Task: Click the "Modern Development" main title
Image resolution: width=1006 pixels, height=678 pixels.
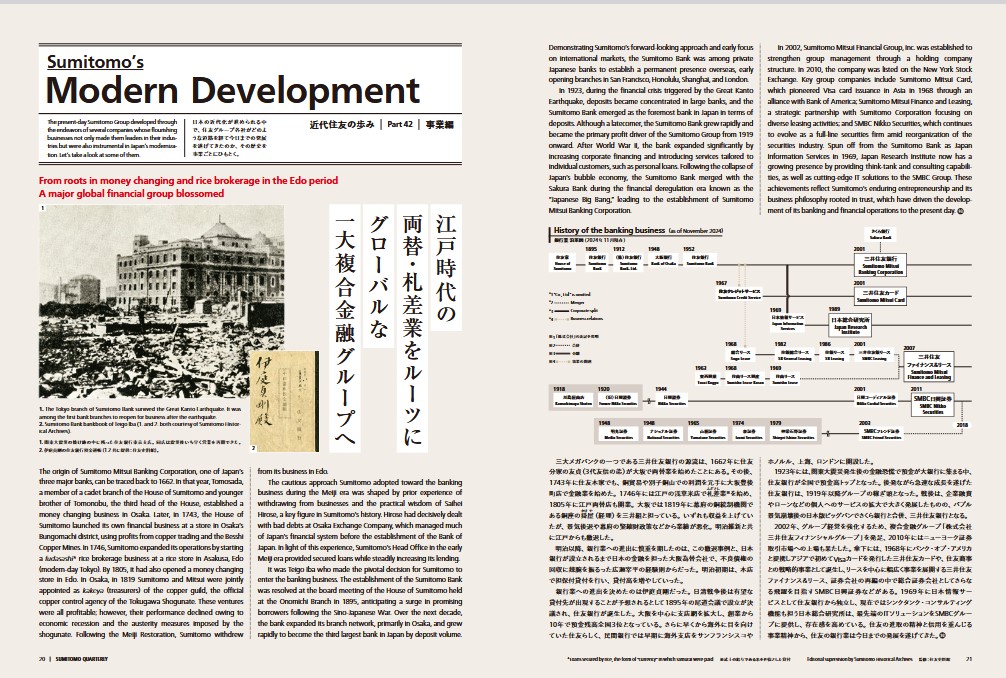Action: (232, 90)
